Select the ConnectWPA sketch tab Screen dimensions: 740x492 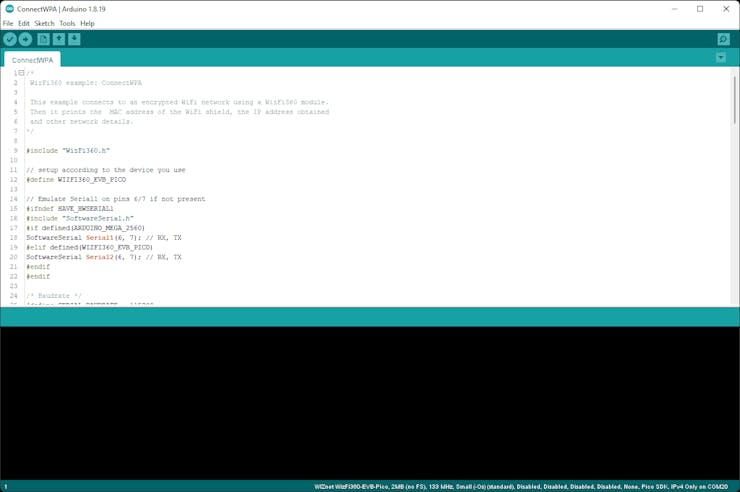tap(32, 59)
